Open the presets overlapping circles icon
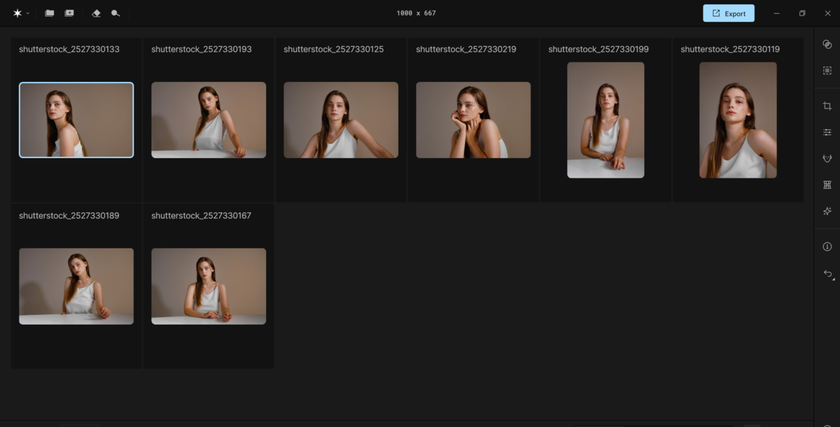This screenshot has height=427, width=840. tap(827, 44)
